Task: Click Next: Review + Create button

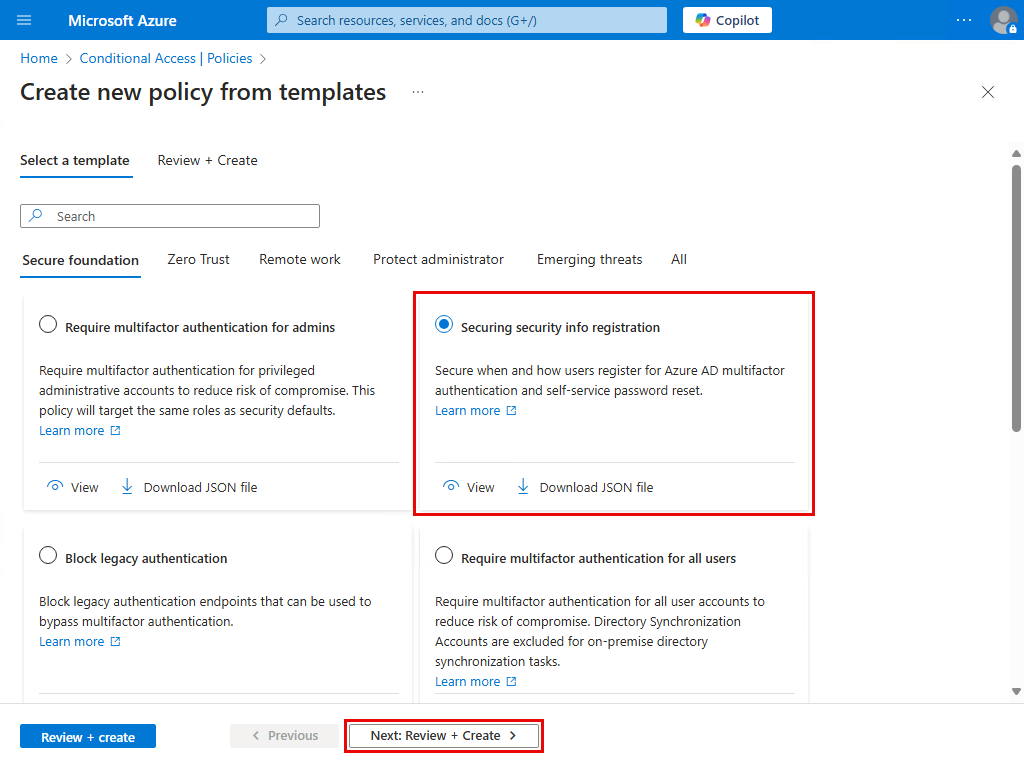Action: (x=444, y=736)
